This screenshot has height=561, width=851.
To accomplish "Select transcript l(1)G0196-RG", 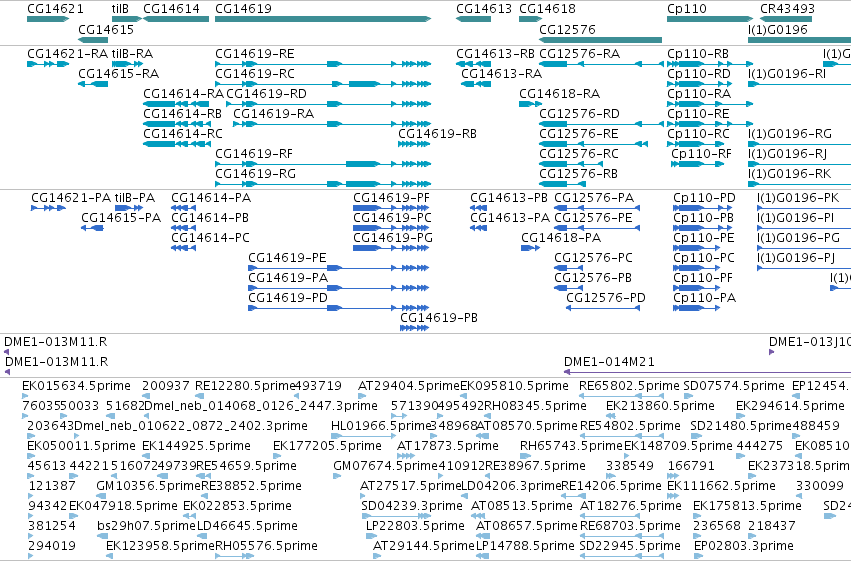I will 790,134.
